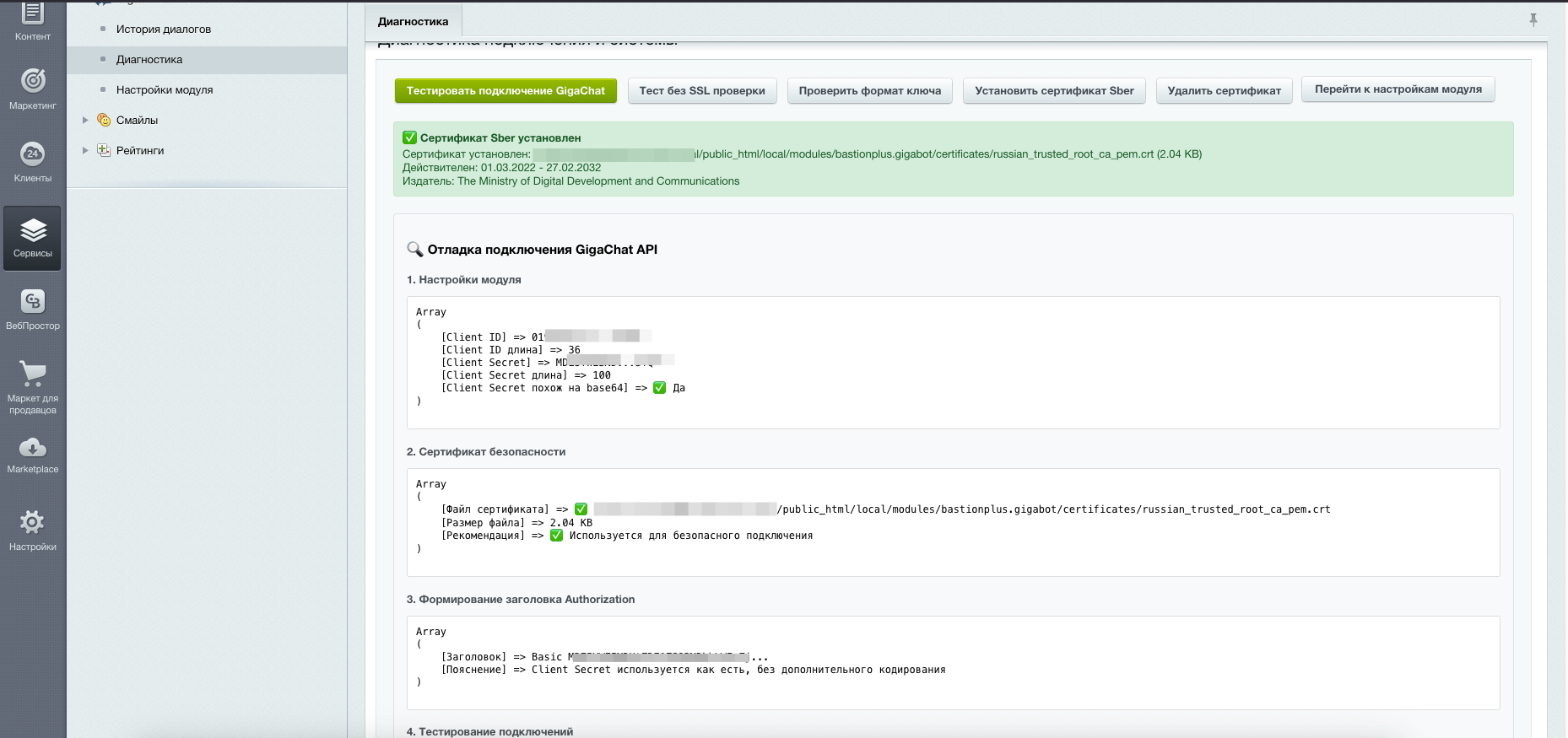Image resolution: width=1568 pixels, height=738 pixels.
Task: Open the Клиенты sidebar section
Action: coord(33,162)
